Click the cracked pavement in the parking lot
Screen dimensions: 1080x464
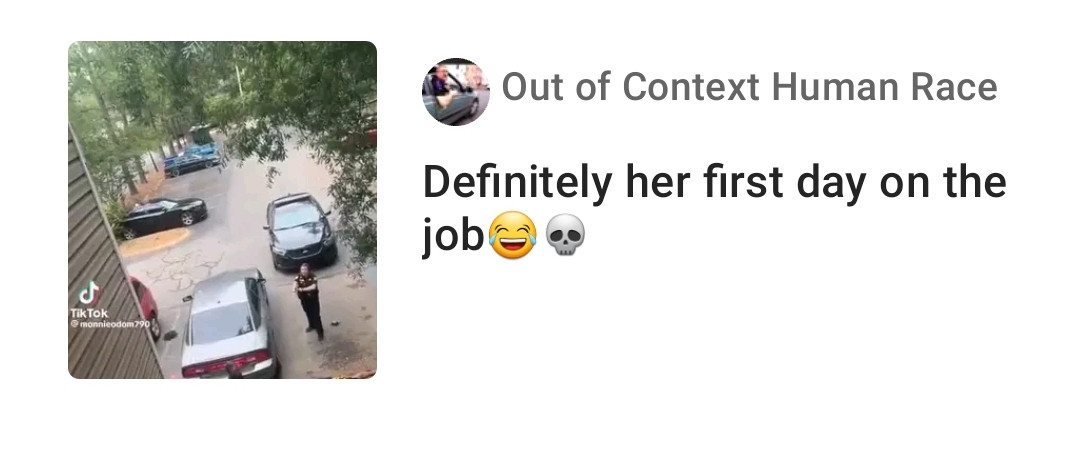[x=185, y=269]
